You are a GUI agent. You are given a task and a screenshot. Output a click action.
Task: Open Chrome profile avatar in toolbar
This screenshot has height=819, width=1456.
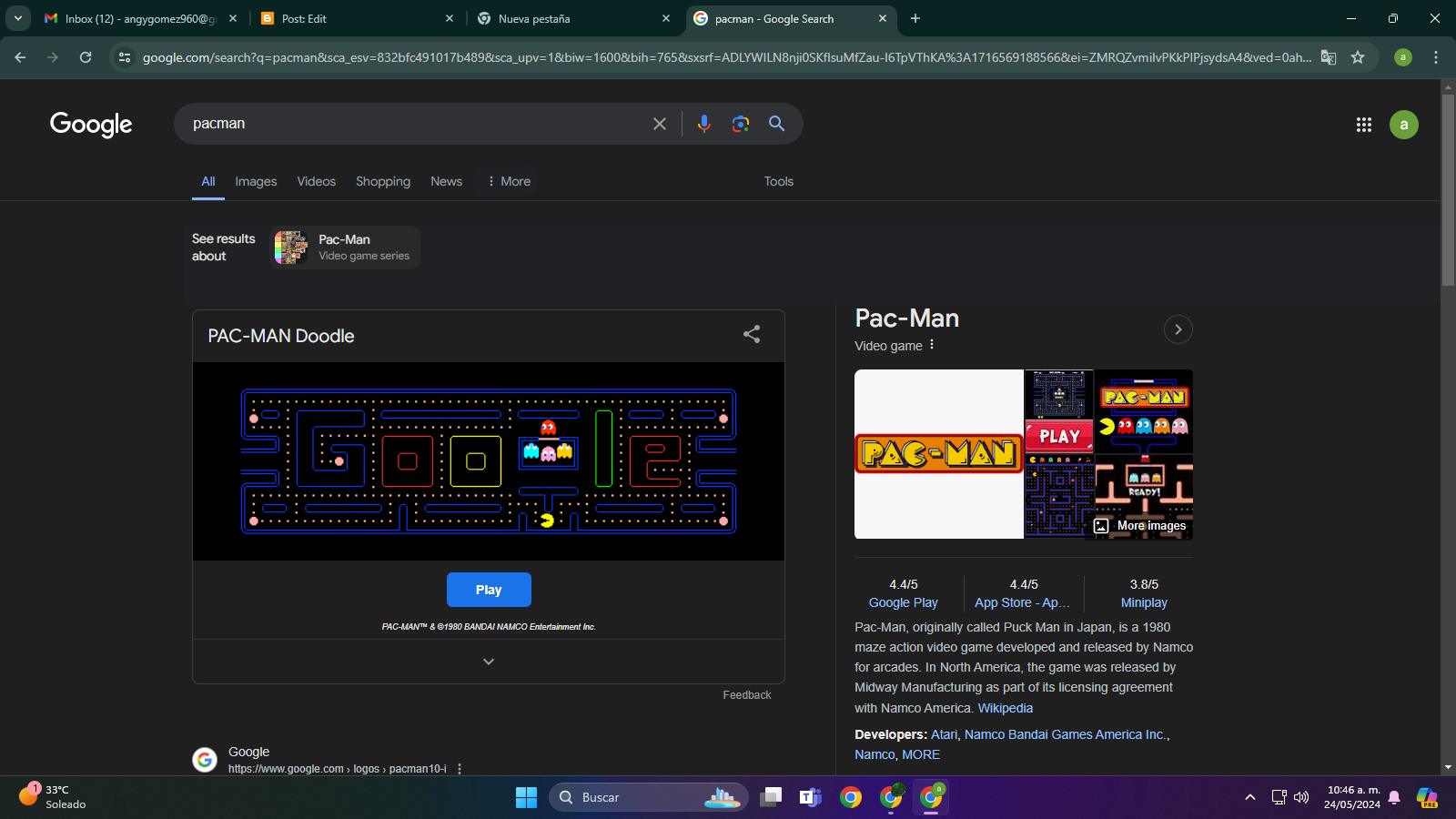[x=1403, y=57]
